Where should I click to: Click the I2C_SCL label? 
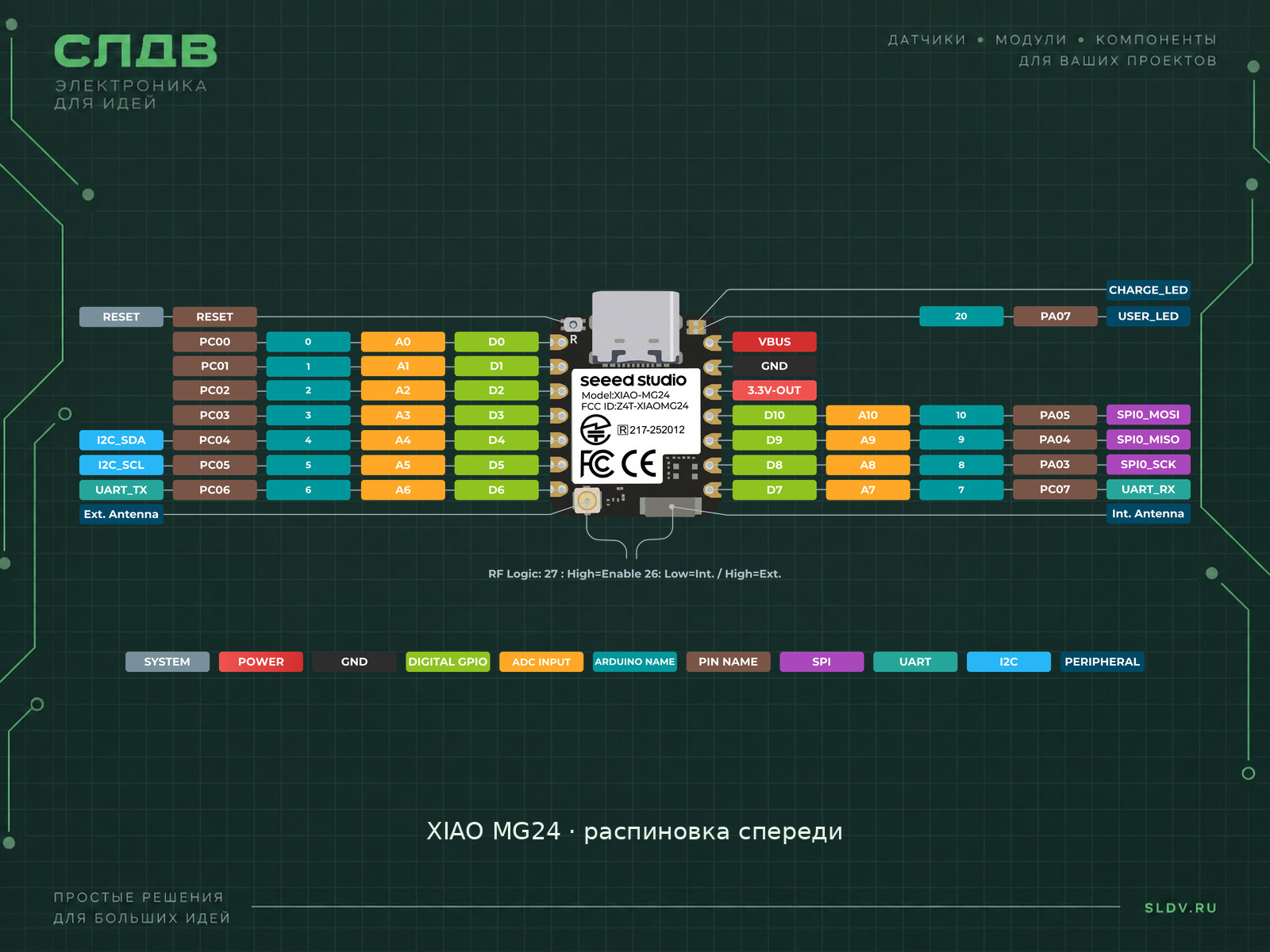tap(121, 465)
